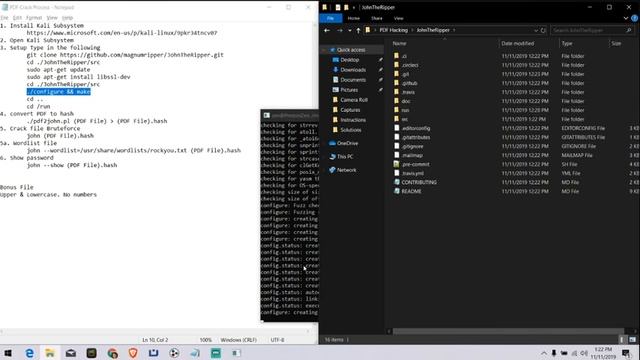Go up one folder level
The image size is (640, 360).
(358, 30)
